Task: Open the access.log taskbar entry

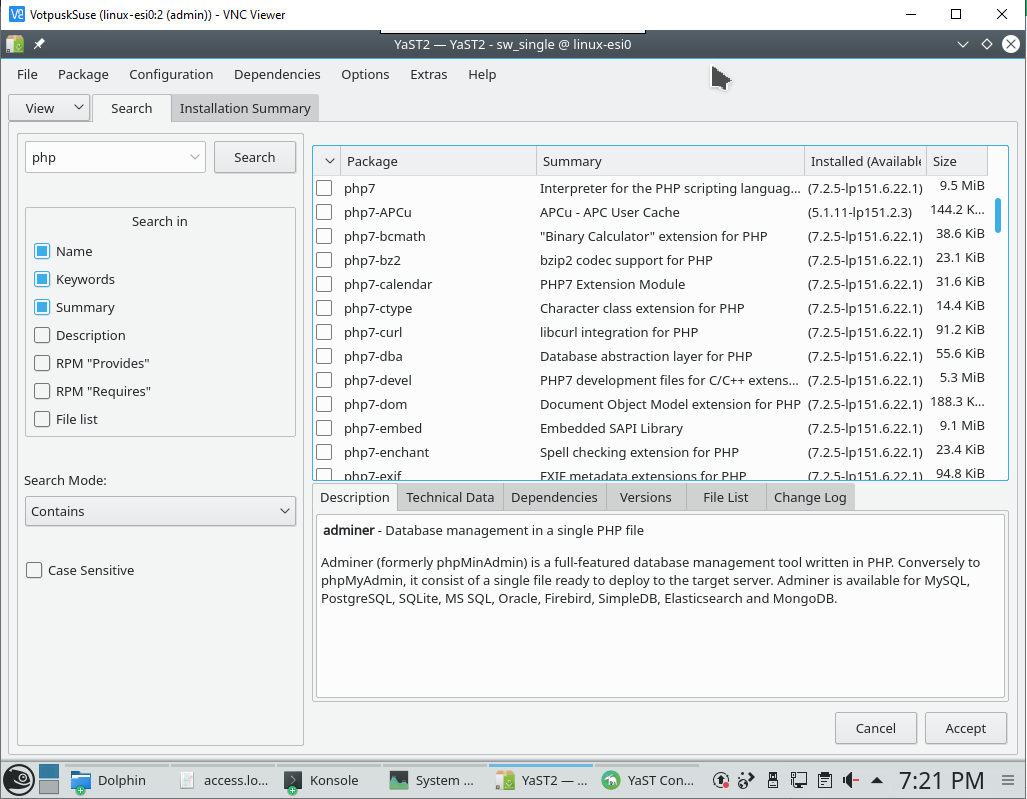Action: (224, 780)
